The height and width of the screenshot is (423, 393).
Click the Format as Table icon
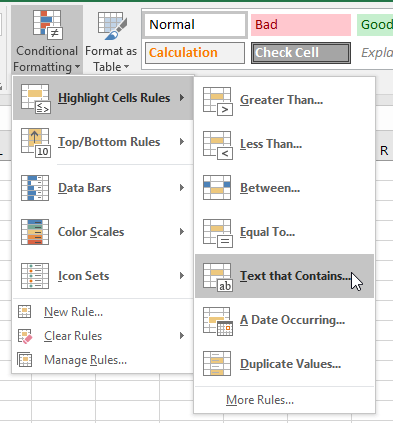tap(112, 25)
